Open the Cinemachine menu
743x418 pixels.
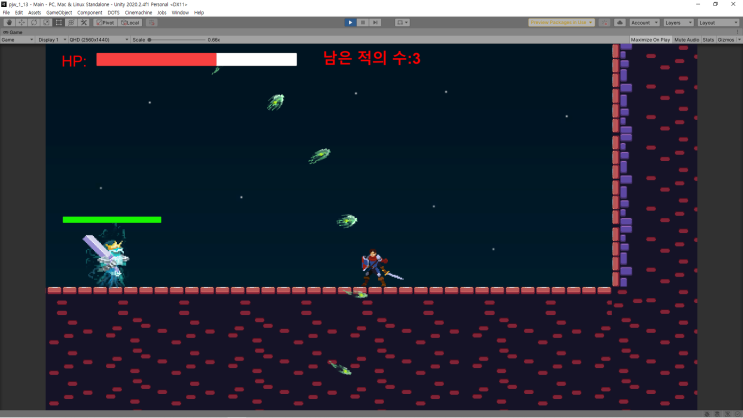tap(138, 13)
